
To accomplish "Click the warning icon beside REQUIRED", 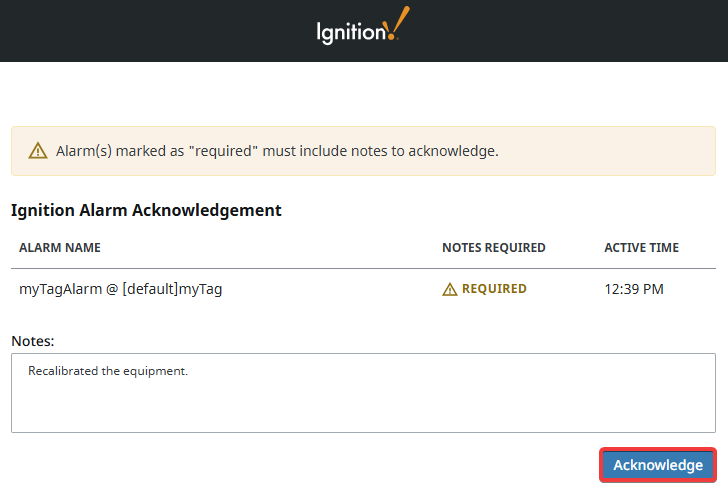I will [x=449, y=289].
